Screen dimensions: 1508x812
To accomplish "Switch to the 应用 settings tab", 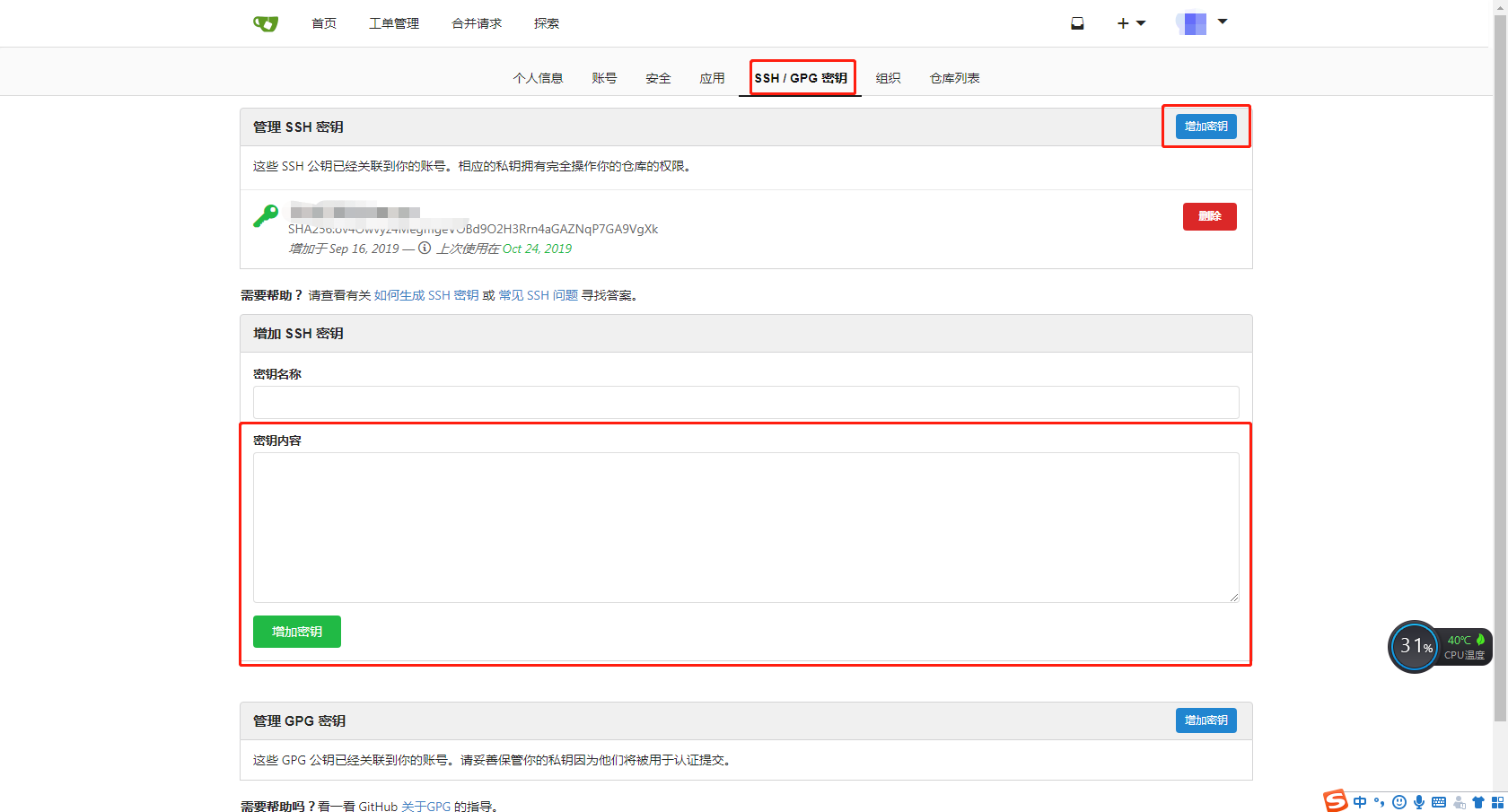I will [712, 78].
